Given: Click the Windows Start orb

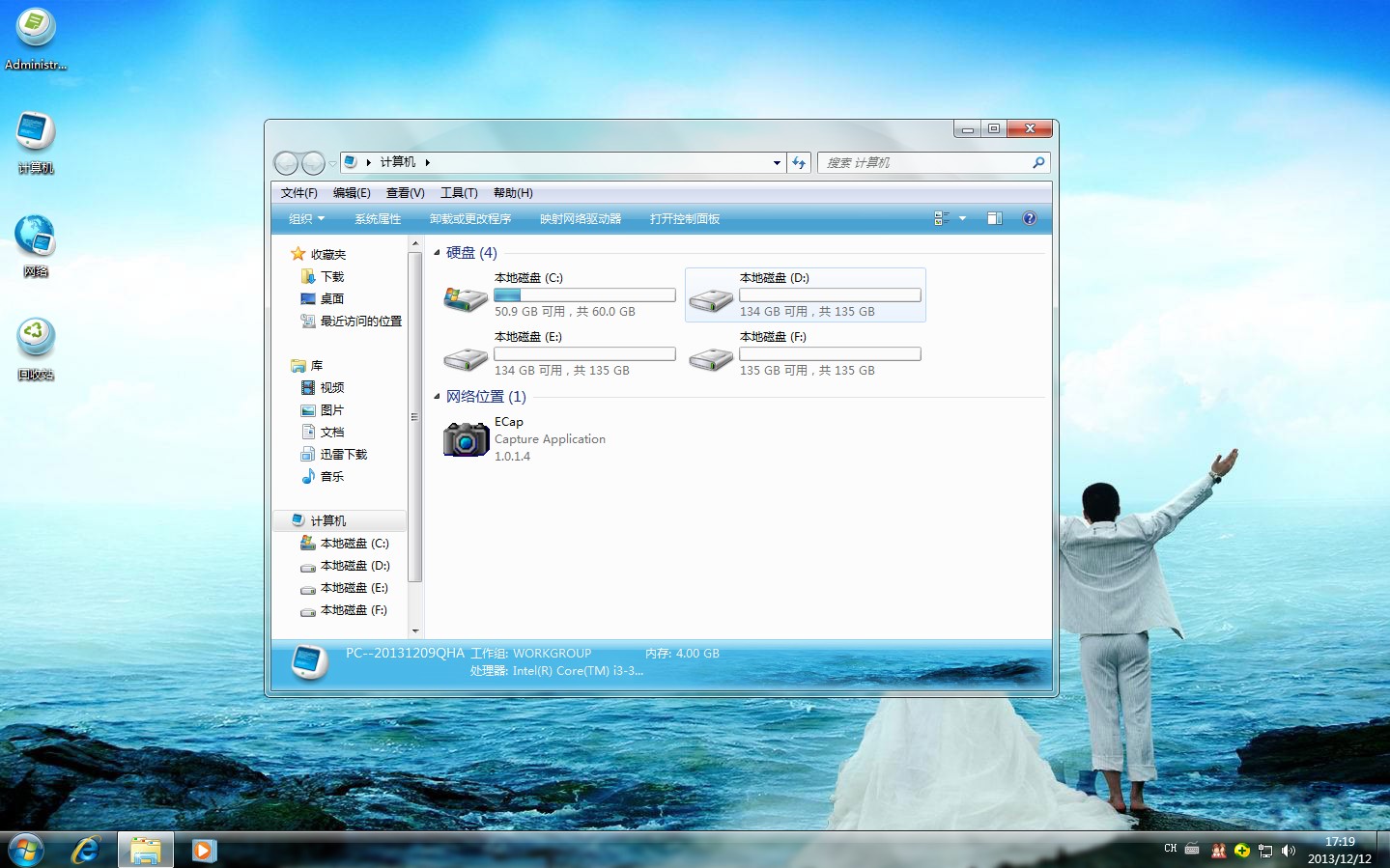Looking at the screenshot, I should click(26, 850).
